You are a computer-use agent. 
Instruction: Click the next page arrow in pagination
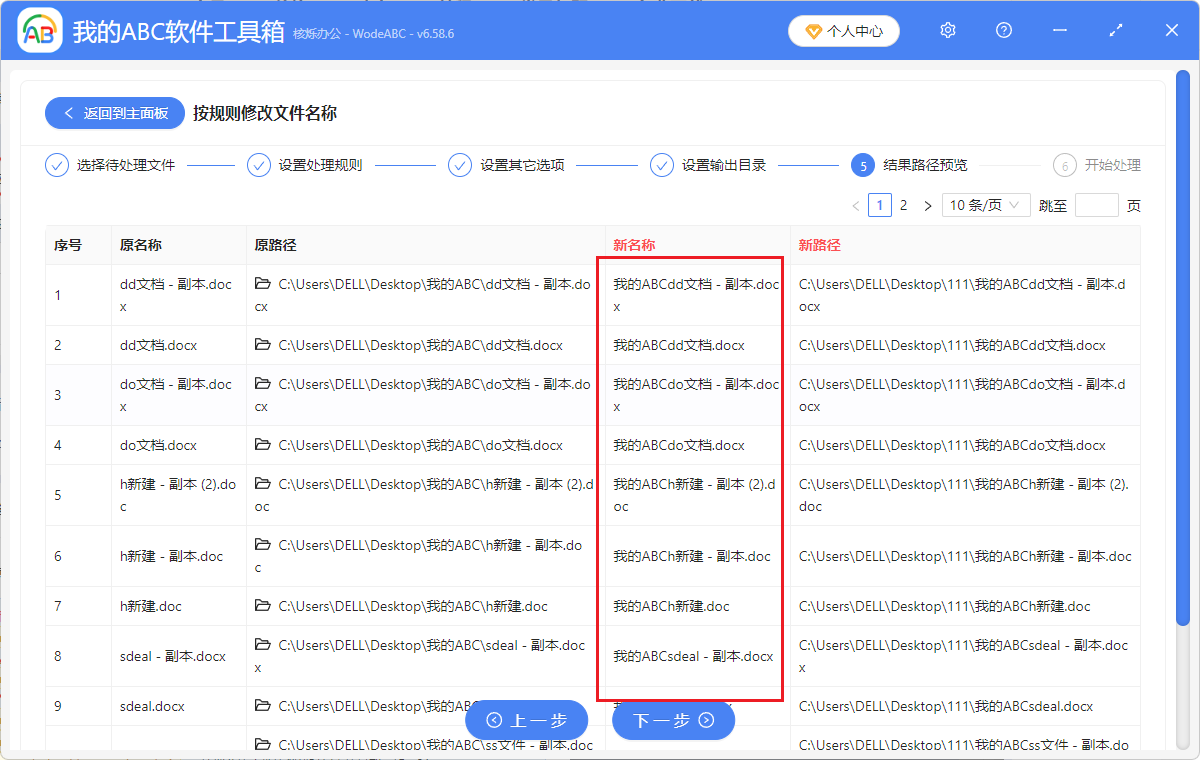(x=927, y=204)
